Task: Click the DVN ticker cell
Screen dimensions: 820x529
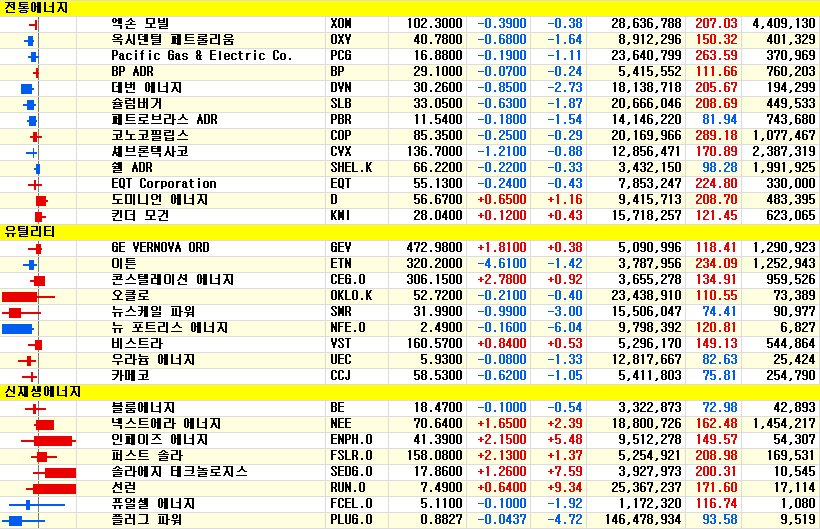Action: coord(340,88)
